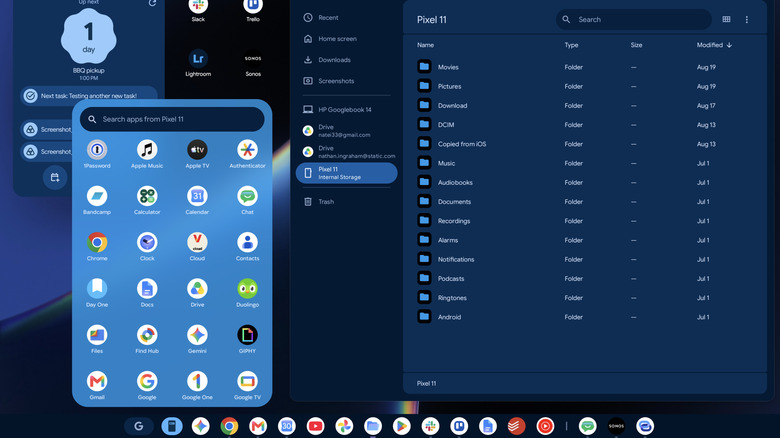Image resolution: width=780 pixels, height=438 pixels.
Task: Open the Movies folder
Action: pos(585,67)
